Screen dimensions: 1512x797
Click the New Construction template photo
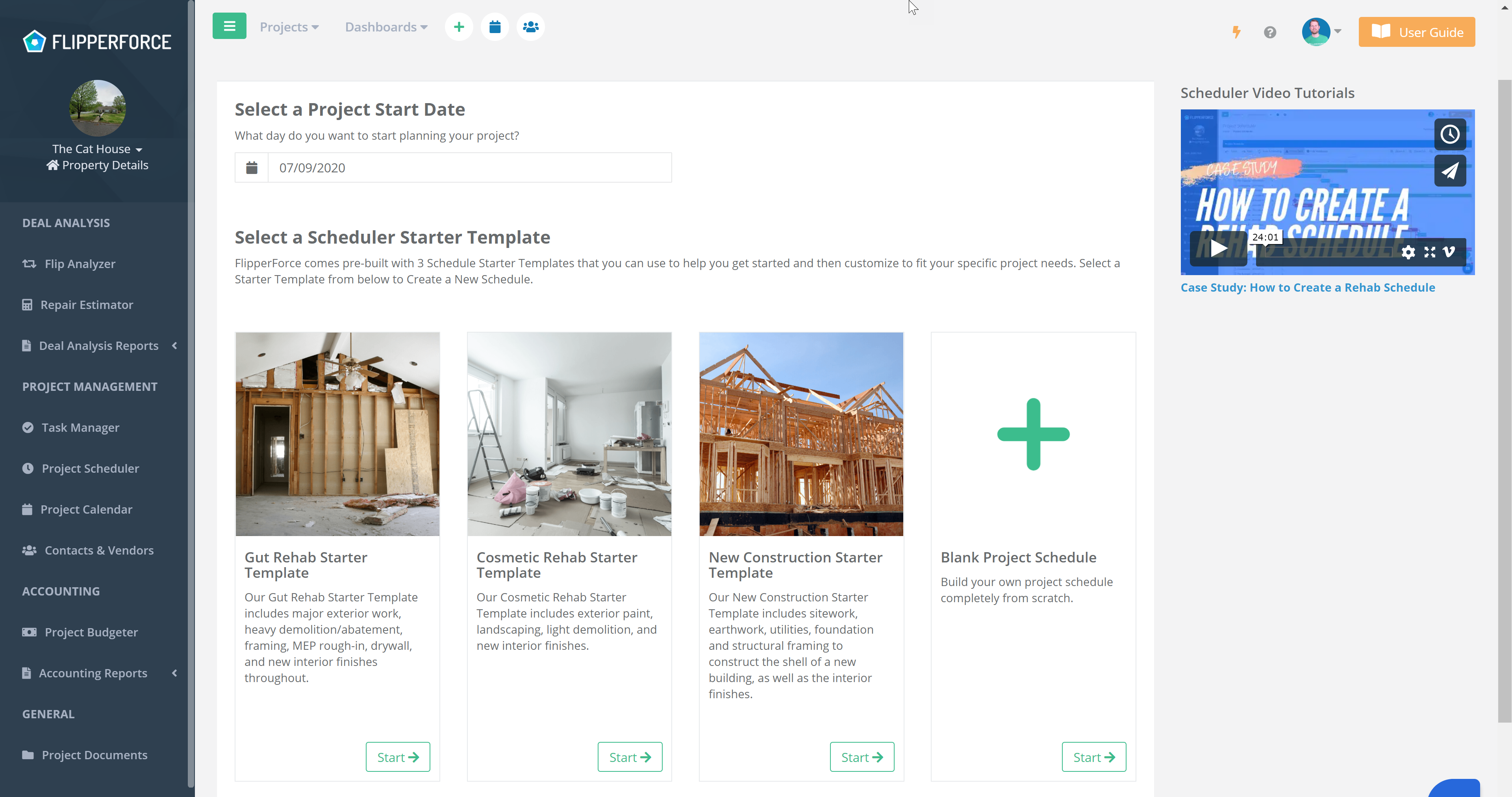pos(801,434)
